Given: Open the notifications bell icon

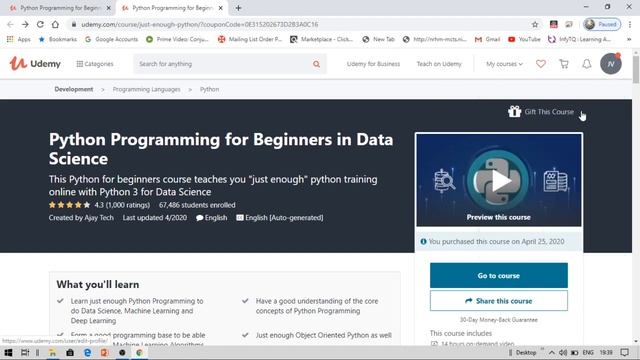Looking at the screenshot, I should pyautogui.click(x=587, y=64).
